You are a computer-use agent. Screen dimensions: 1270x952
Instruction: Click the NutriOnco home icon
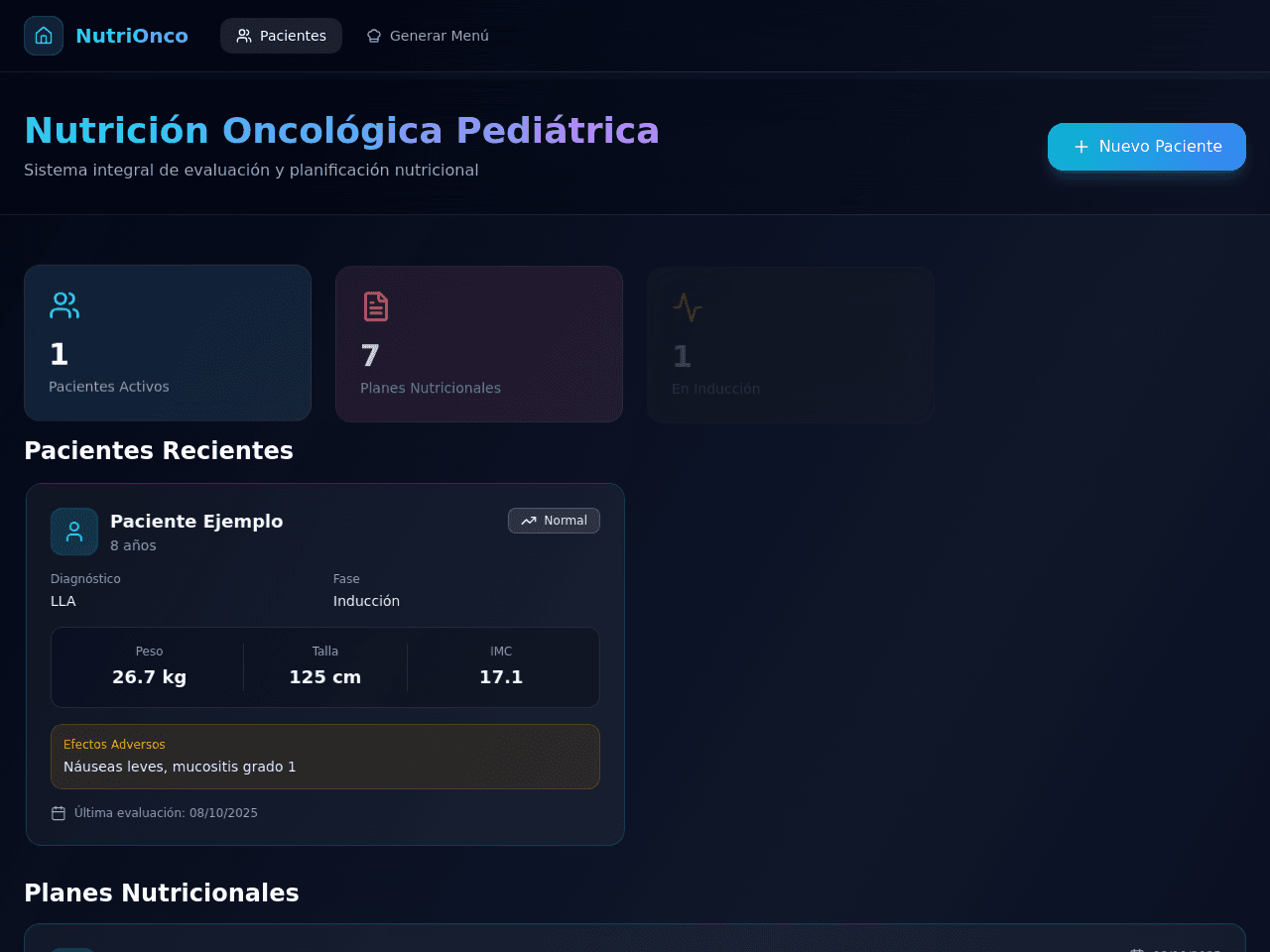(x=44, y=36)
